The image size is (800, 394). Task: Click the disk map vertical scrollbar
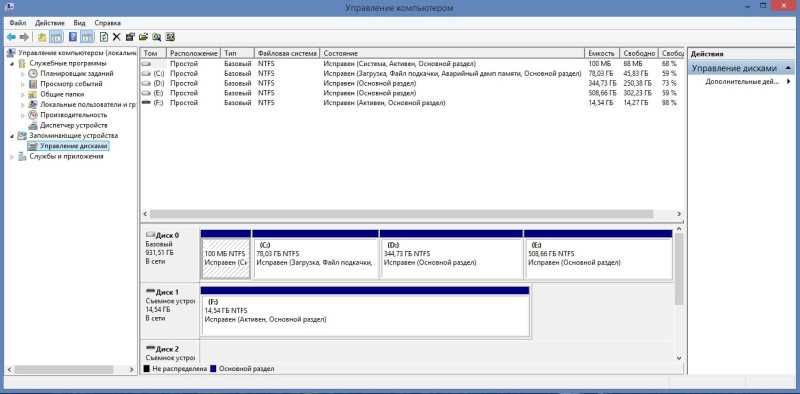(x=679, y=269)
